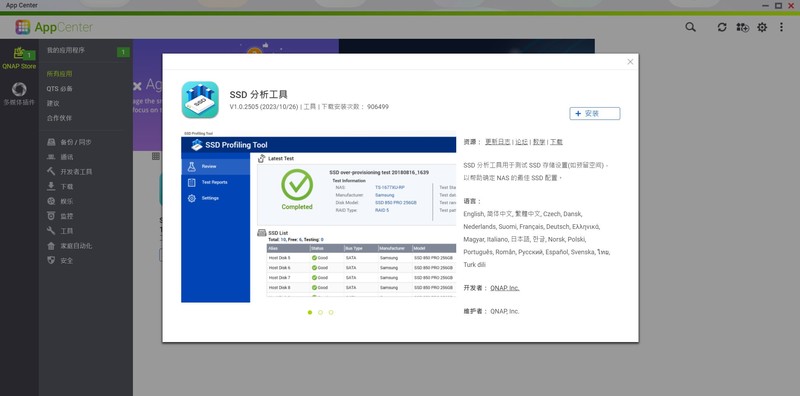Open the 下载 link under 资源
This screenshot has height=396, width=800.
(x=556, y=142)
